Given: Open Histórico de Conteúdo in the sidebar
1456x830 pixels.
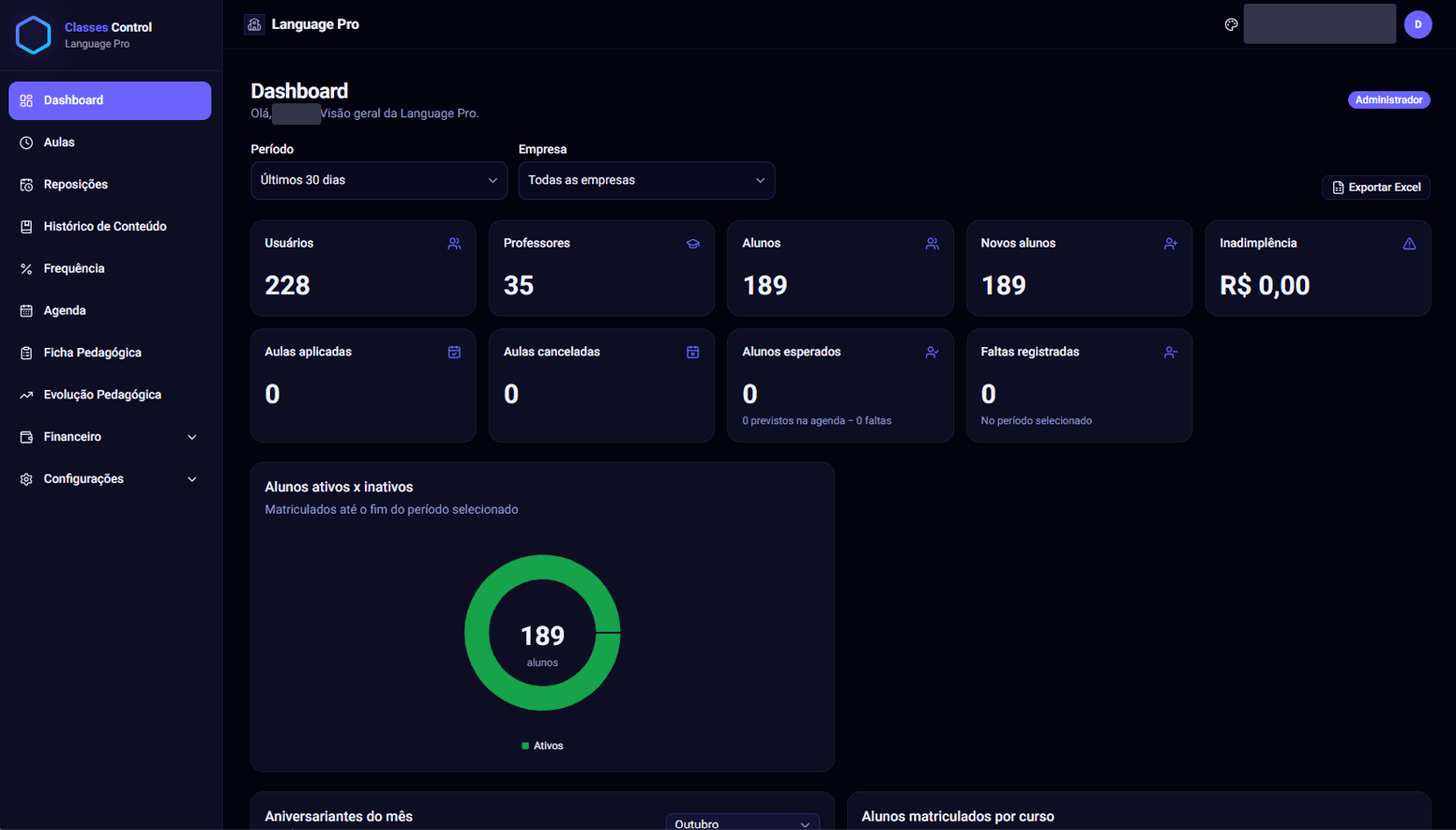Looking at the screenshot, I should point(110,226).
